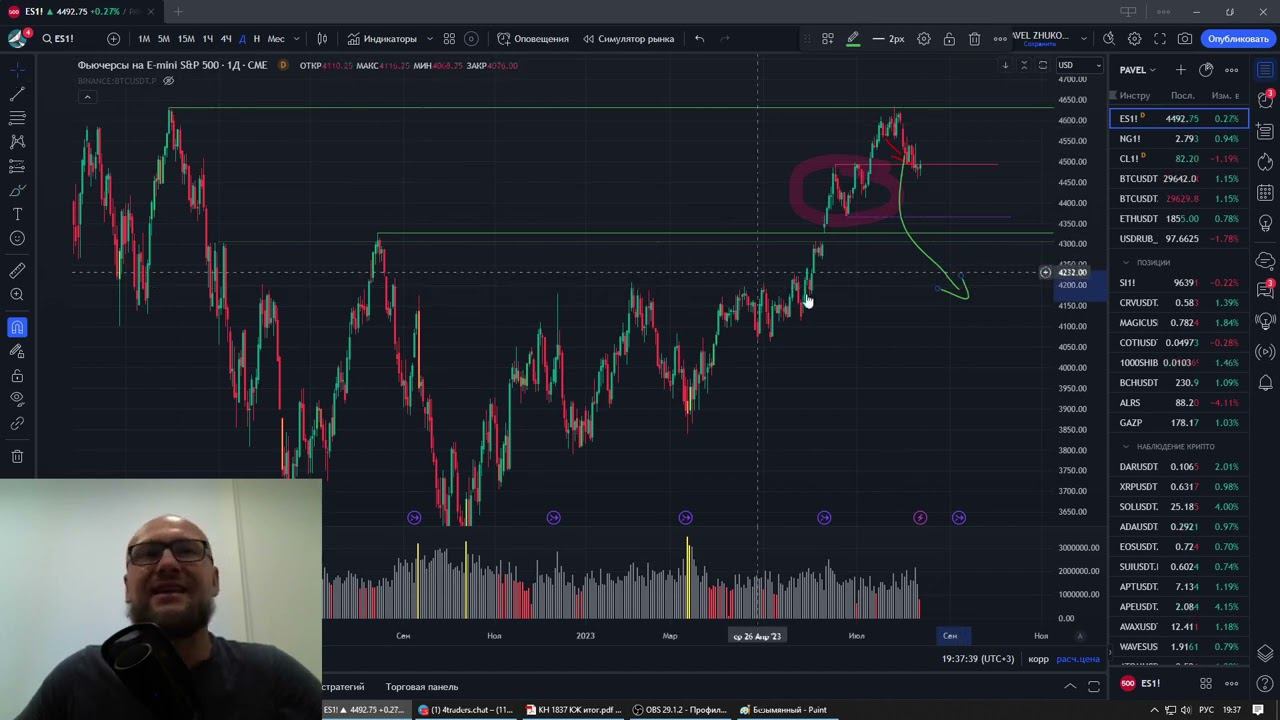
Task: Open the patterns drawing tool
Action: (17, 142)
